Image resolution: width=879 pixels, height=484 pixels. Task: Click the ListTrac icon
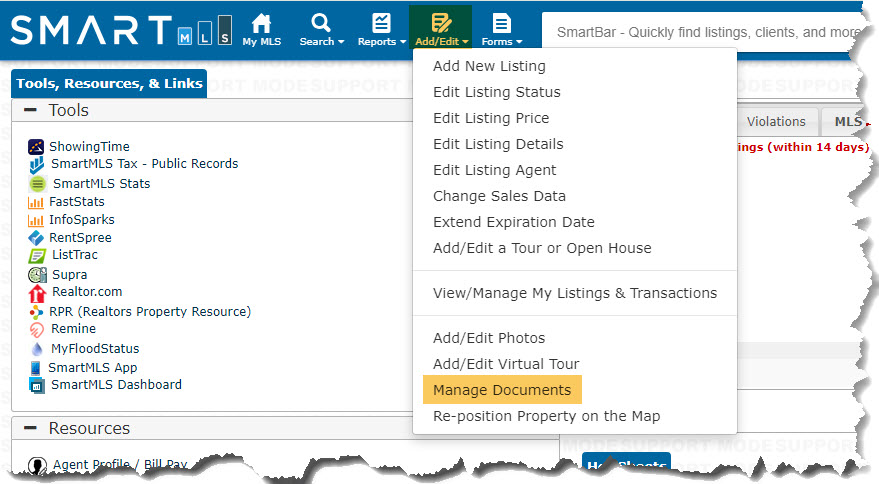[37, 256]
